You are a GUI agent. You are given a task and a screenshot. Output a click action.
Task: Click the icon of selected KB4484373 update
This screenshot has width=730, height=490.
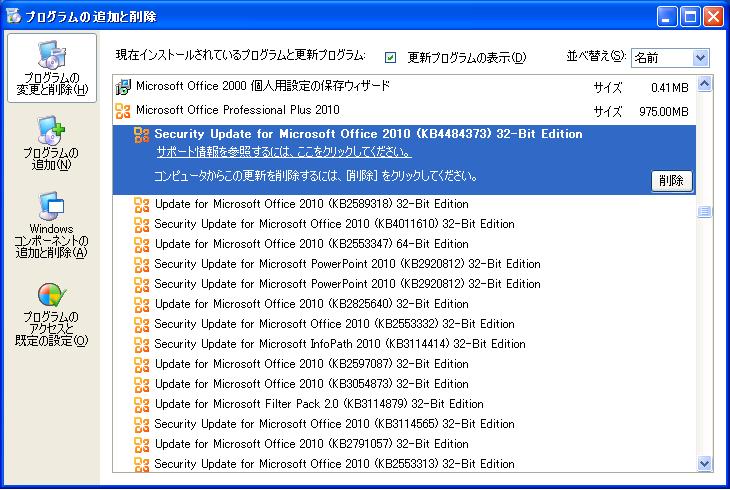(142, 135)
